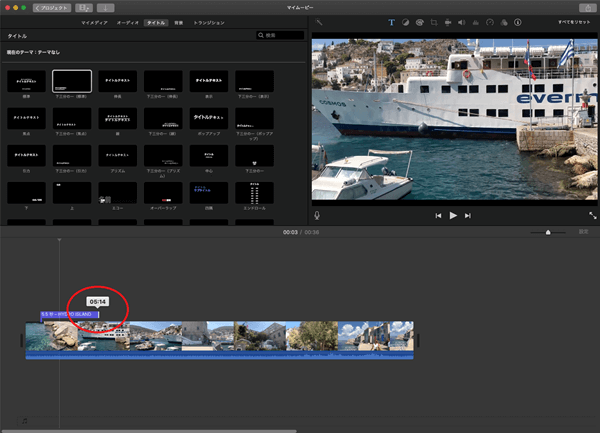Open the clip information (i) icon
The height and width of the screenshot is (433, 600).
tap(518, 21)
